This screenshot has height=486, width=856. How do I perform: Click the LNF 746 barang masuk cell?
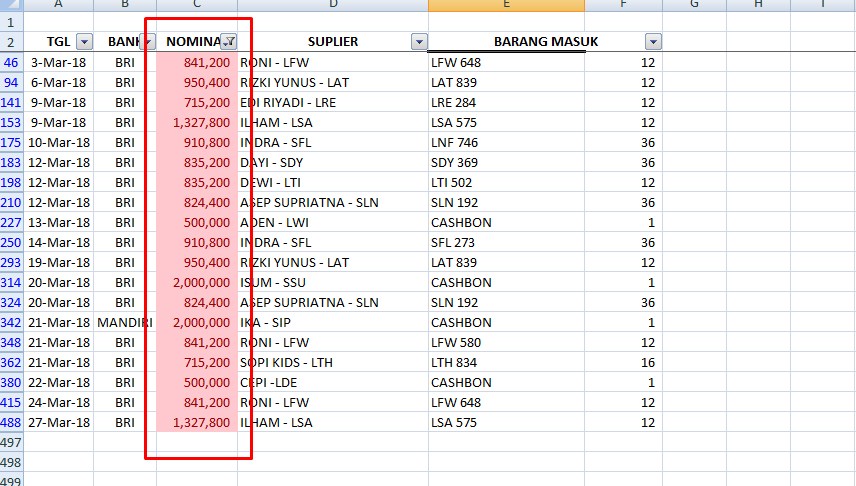pos(506,142)
